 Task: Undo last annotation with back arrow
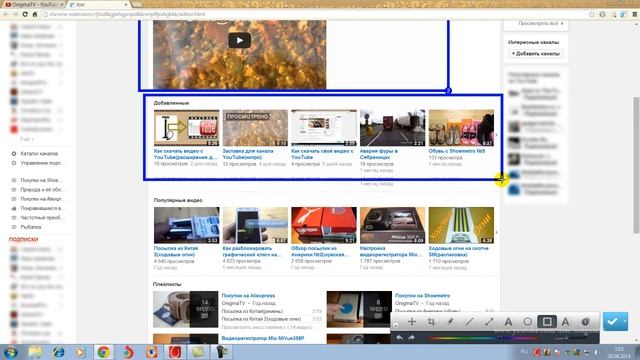click(399, 338)
